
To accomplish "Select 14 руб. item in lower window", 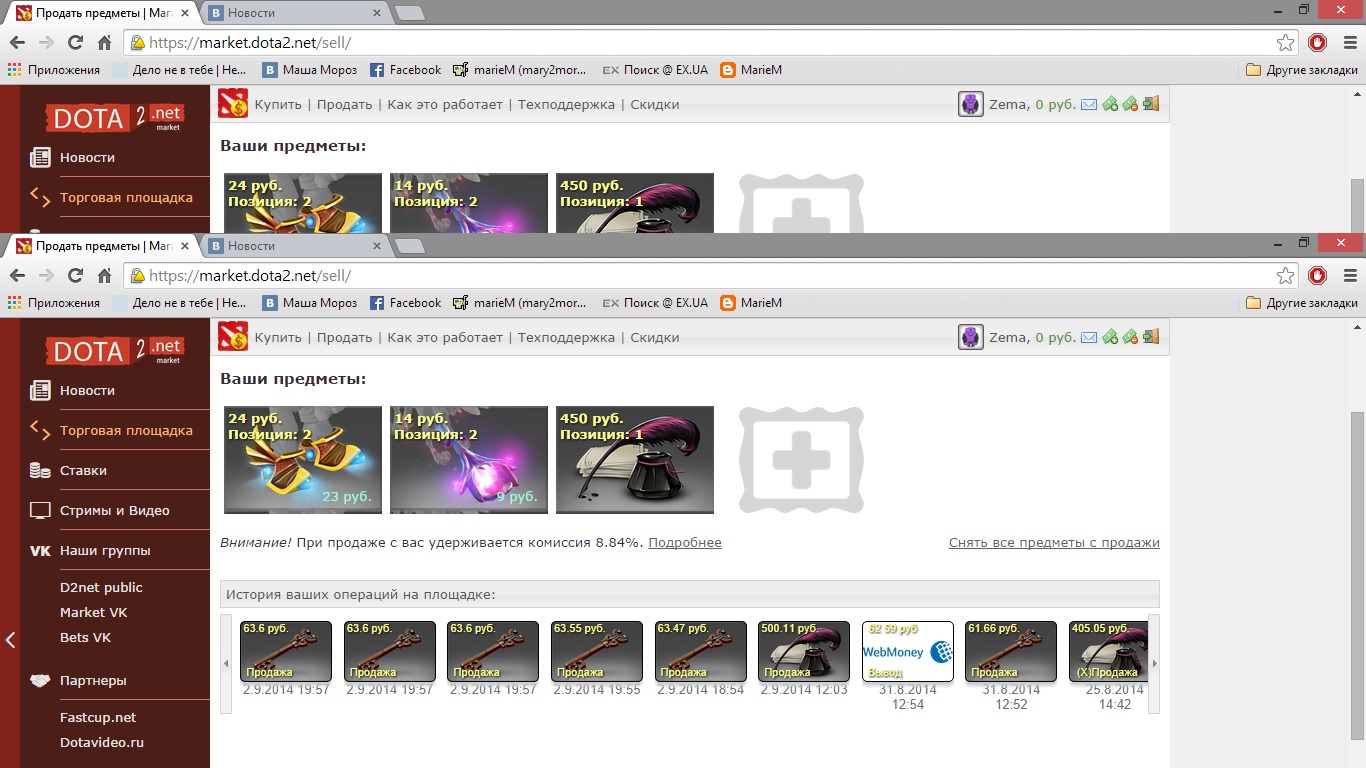I will pos(469,460).
